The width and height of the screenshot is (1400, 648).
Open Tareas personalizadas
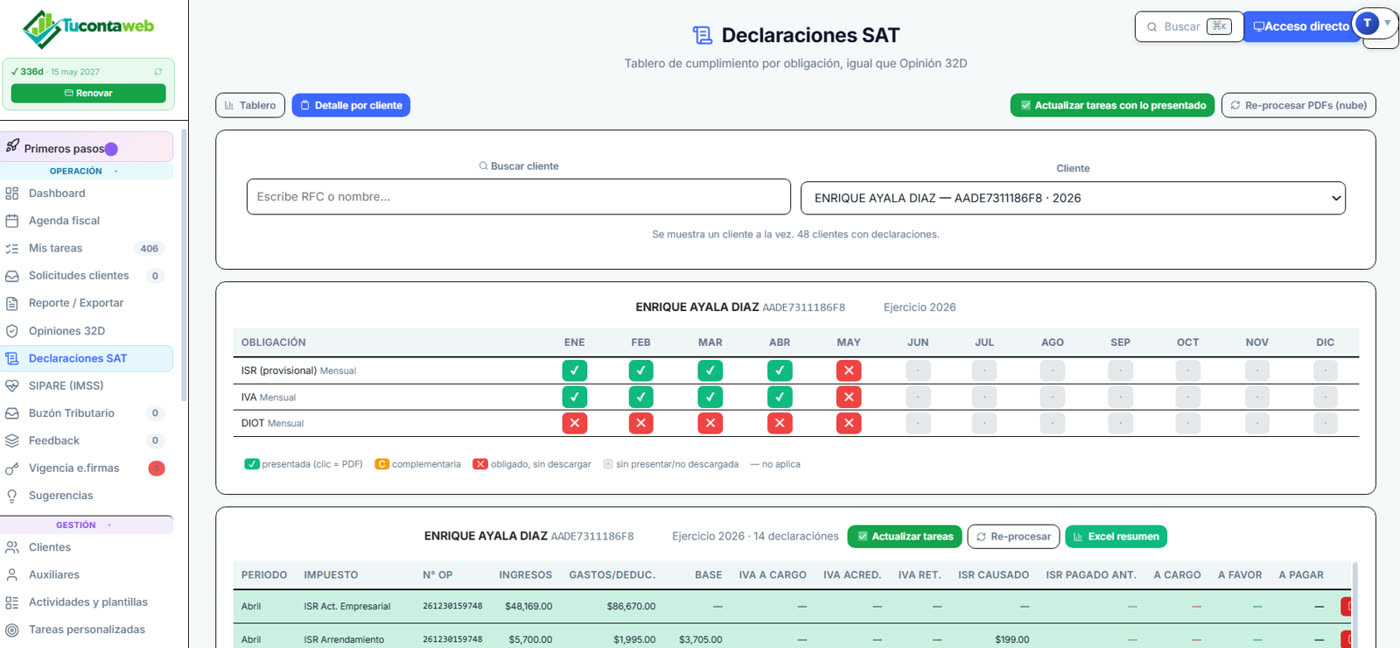pyautogui.click(x=87, y=630)
